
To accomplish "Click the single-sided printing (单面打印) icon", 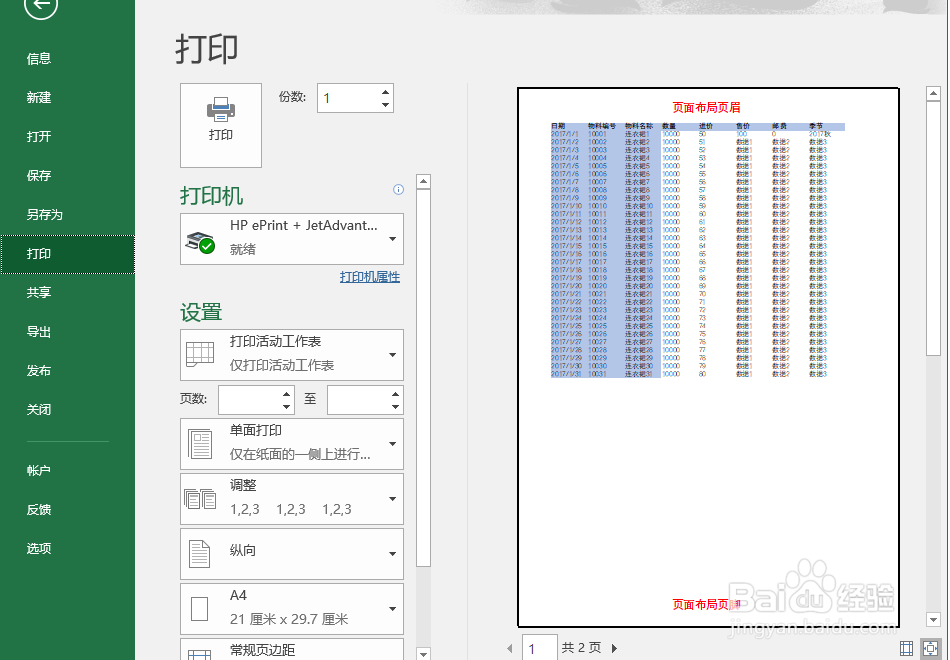I will click(x=199, y=443).
